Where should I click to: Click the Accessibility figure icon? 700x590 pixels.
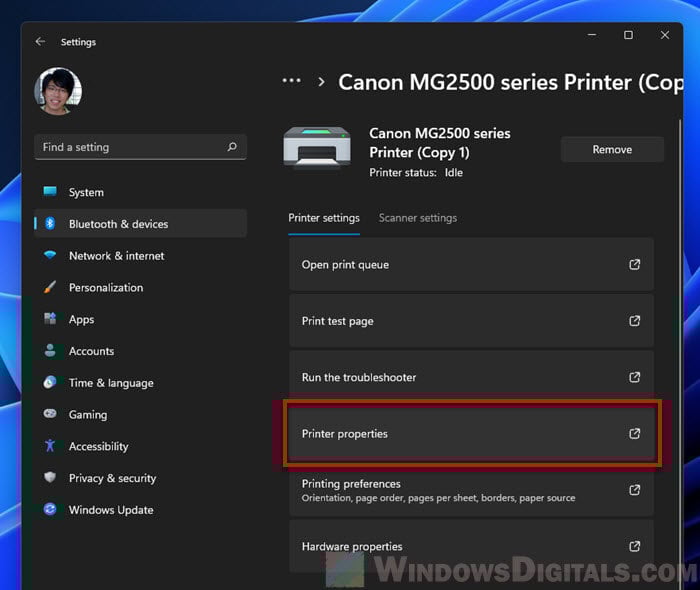[50, 445]
